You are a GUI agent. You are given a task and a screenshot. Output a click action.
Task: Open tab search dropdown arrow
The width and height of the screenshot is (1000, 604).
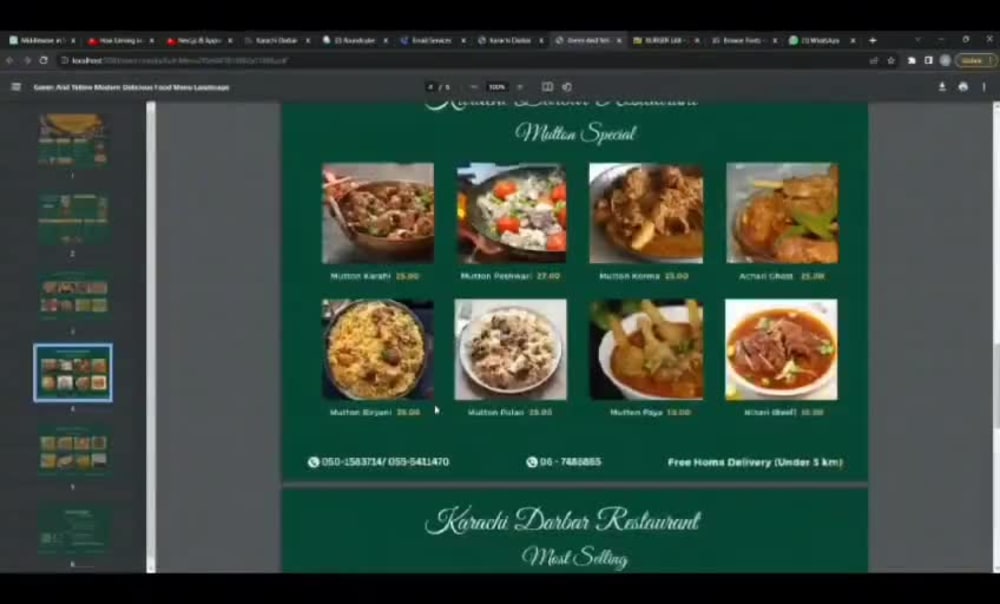click(x=918, y=40)
